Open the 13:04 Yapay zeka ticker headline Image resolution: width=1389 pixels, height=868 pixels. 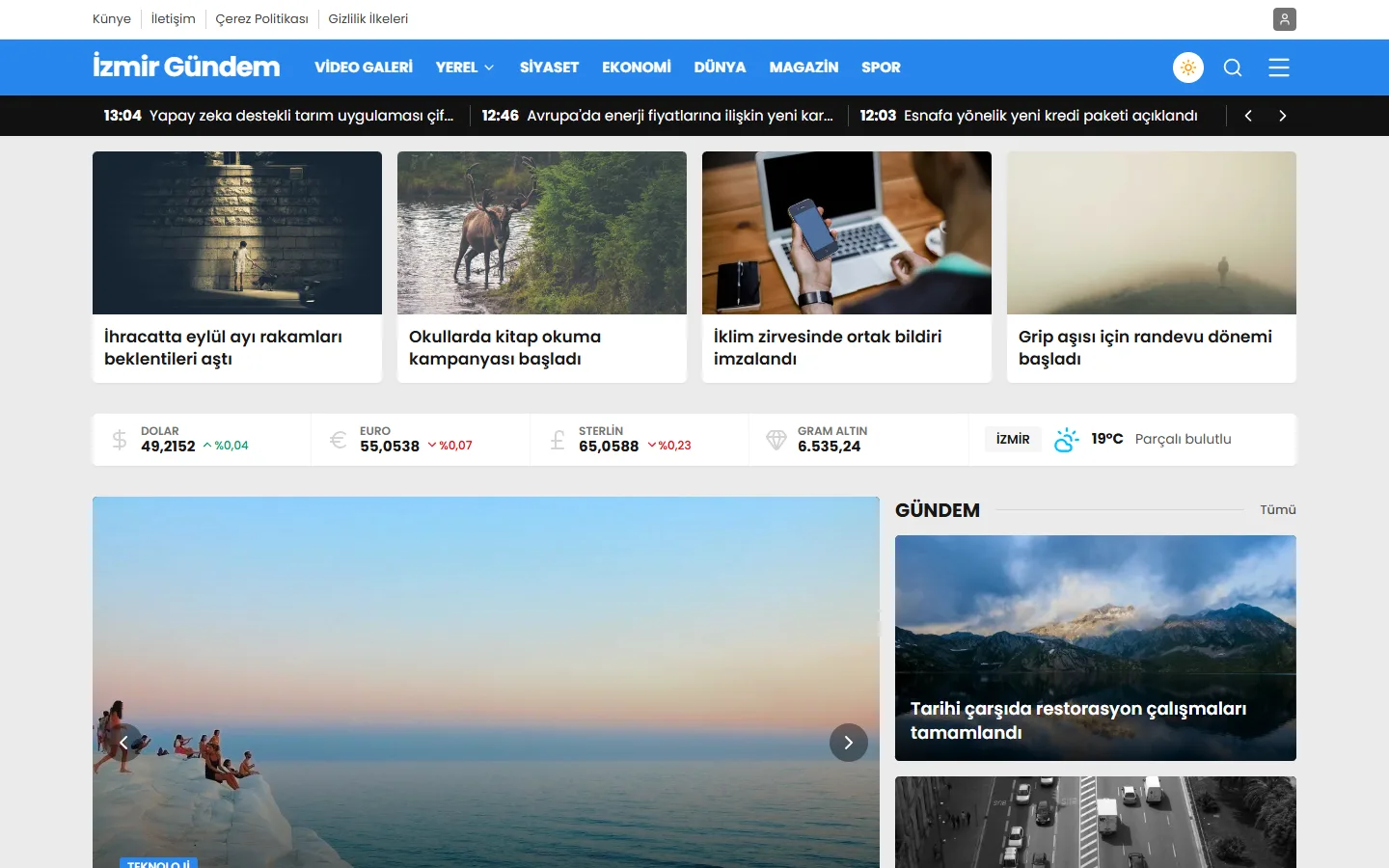279,116
